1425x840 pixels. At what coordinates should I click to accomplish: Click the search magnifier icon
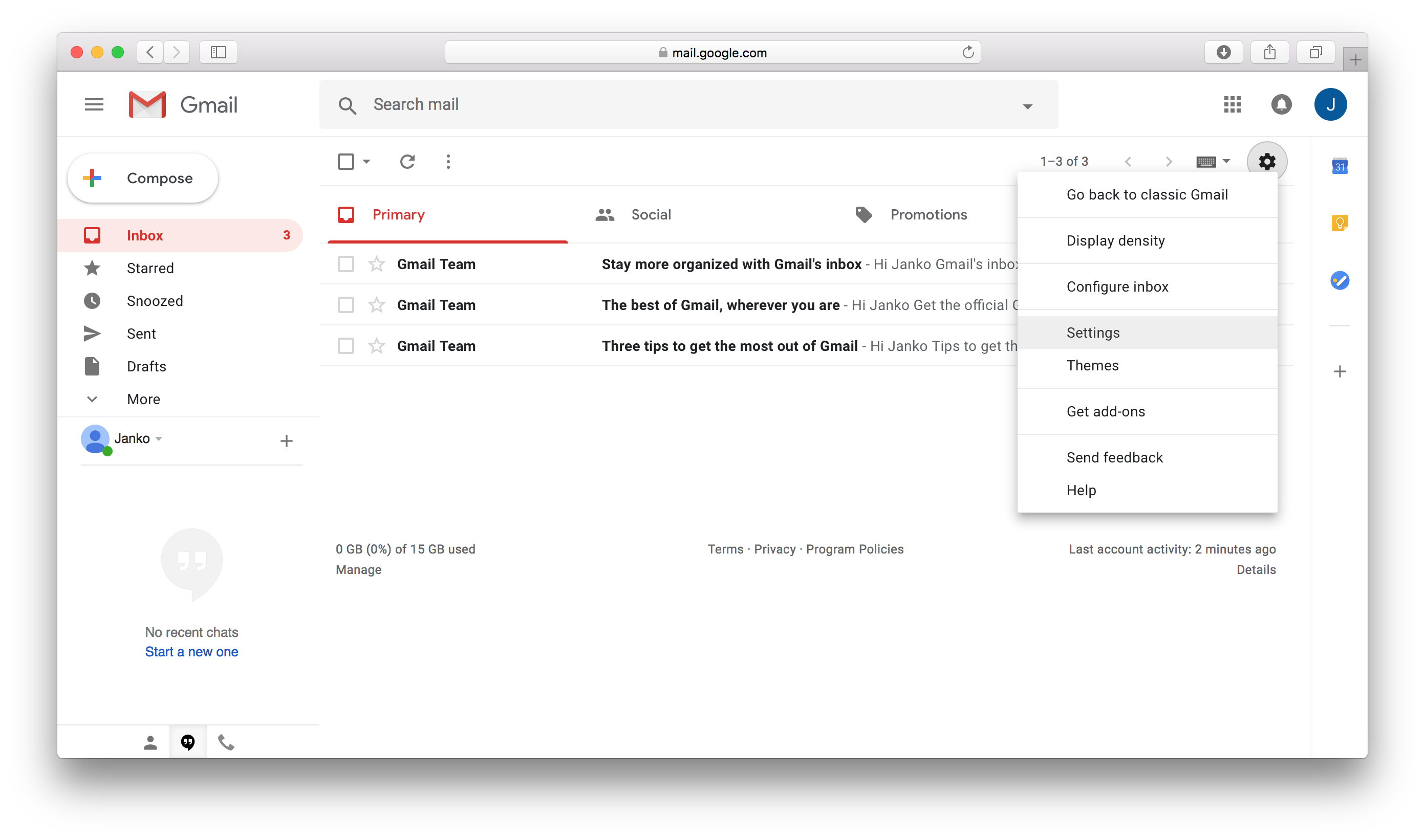click(x=347, y=105)
